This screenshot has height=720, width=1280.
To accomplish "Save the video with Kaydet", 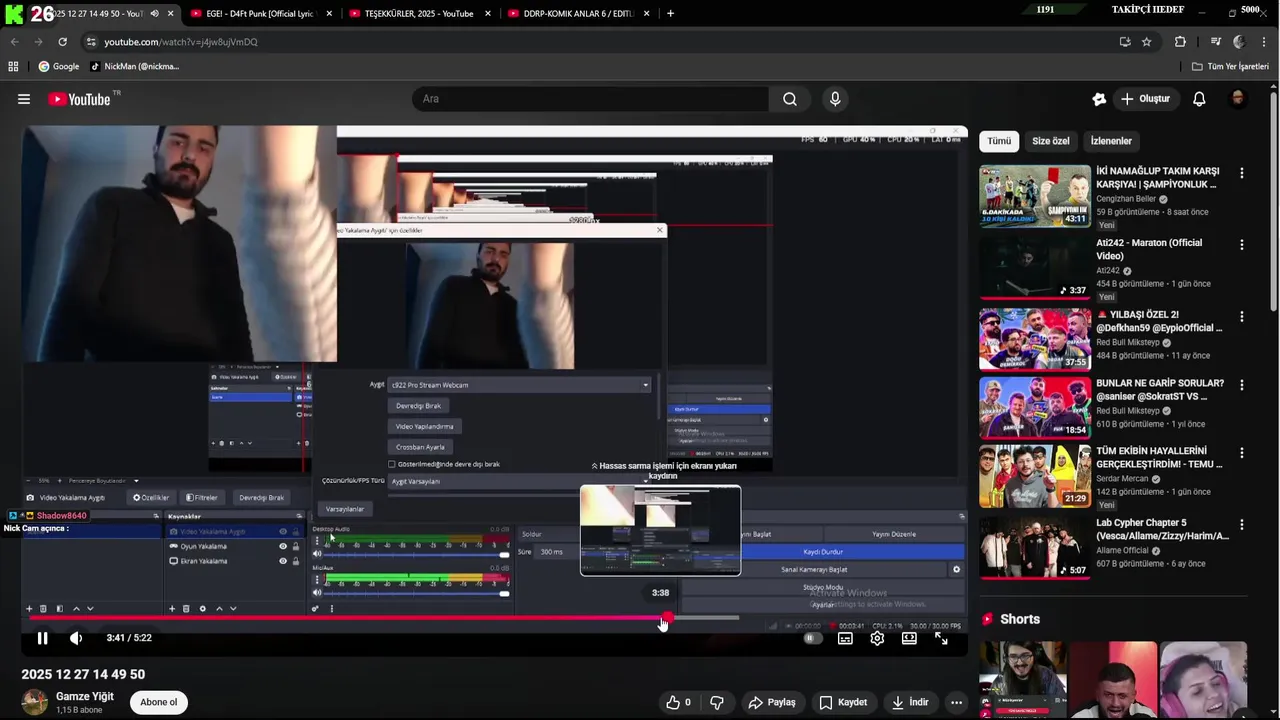I will pyautogui.click(x=843, y=702).
